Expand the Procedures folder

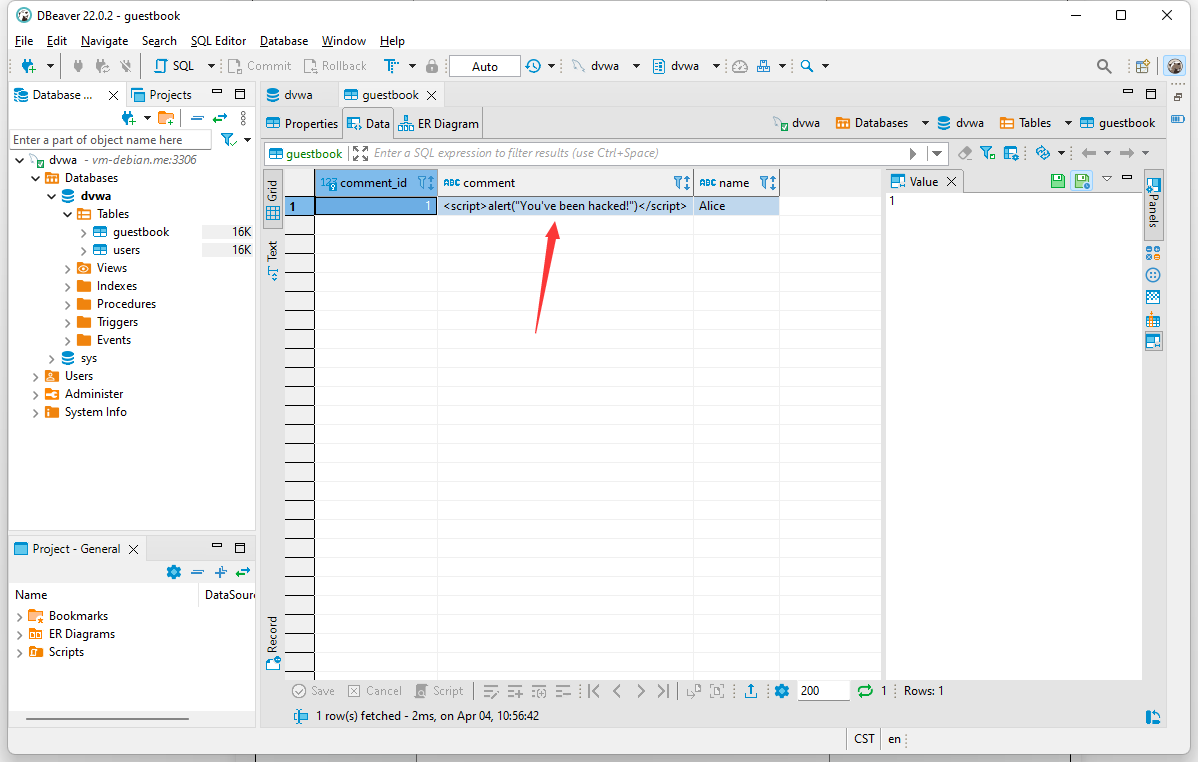tap(67, 304)
